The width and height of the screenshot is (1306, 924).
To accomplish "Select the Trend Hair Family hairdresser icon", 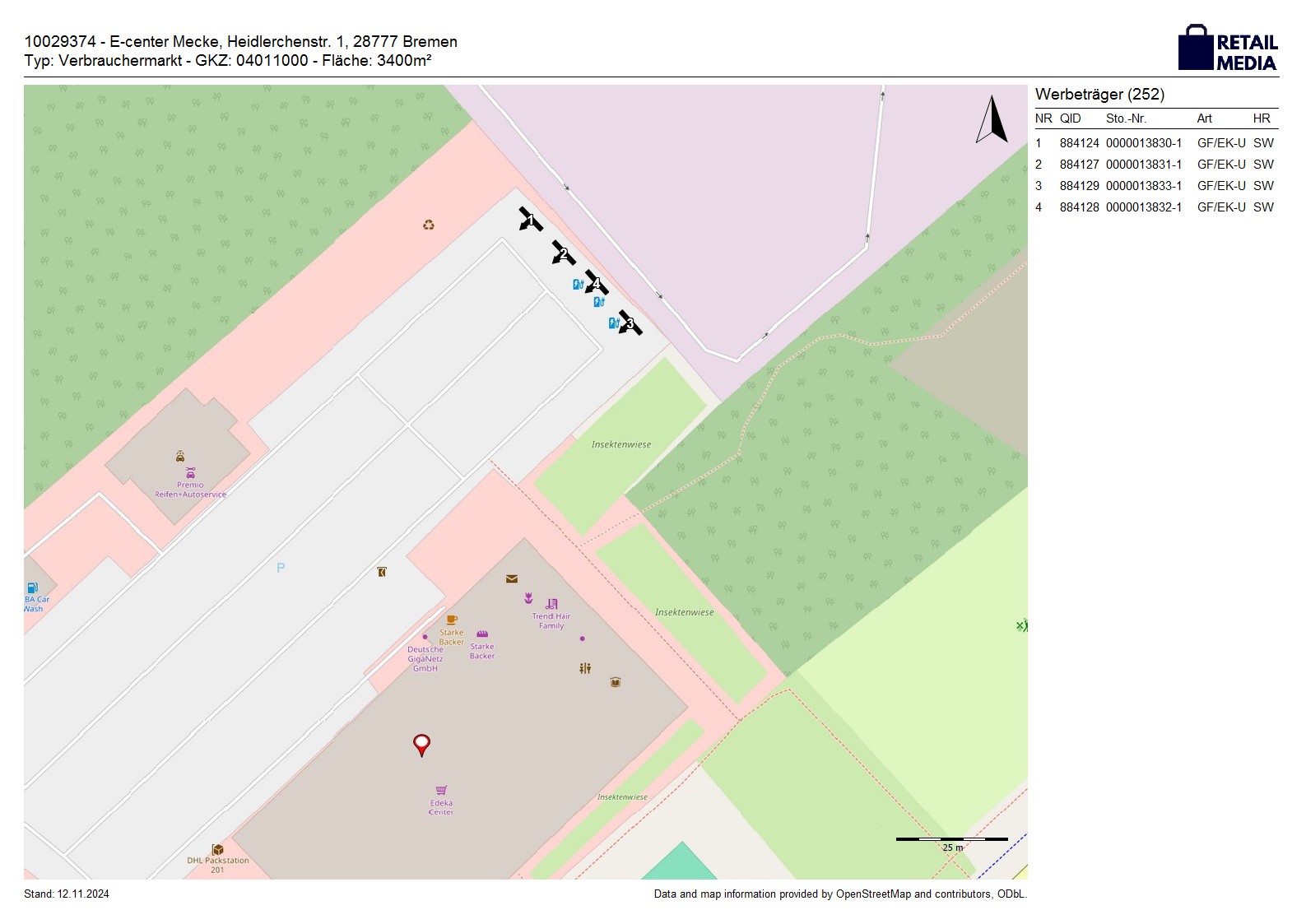I will (551, 604).
